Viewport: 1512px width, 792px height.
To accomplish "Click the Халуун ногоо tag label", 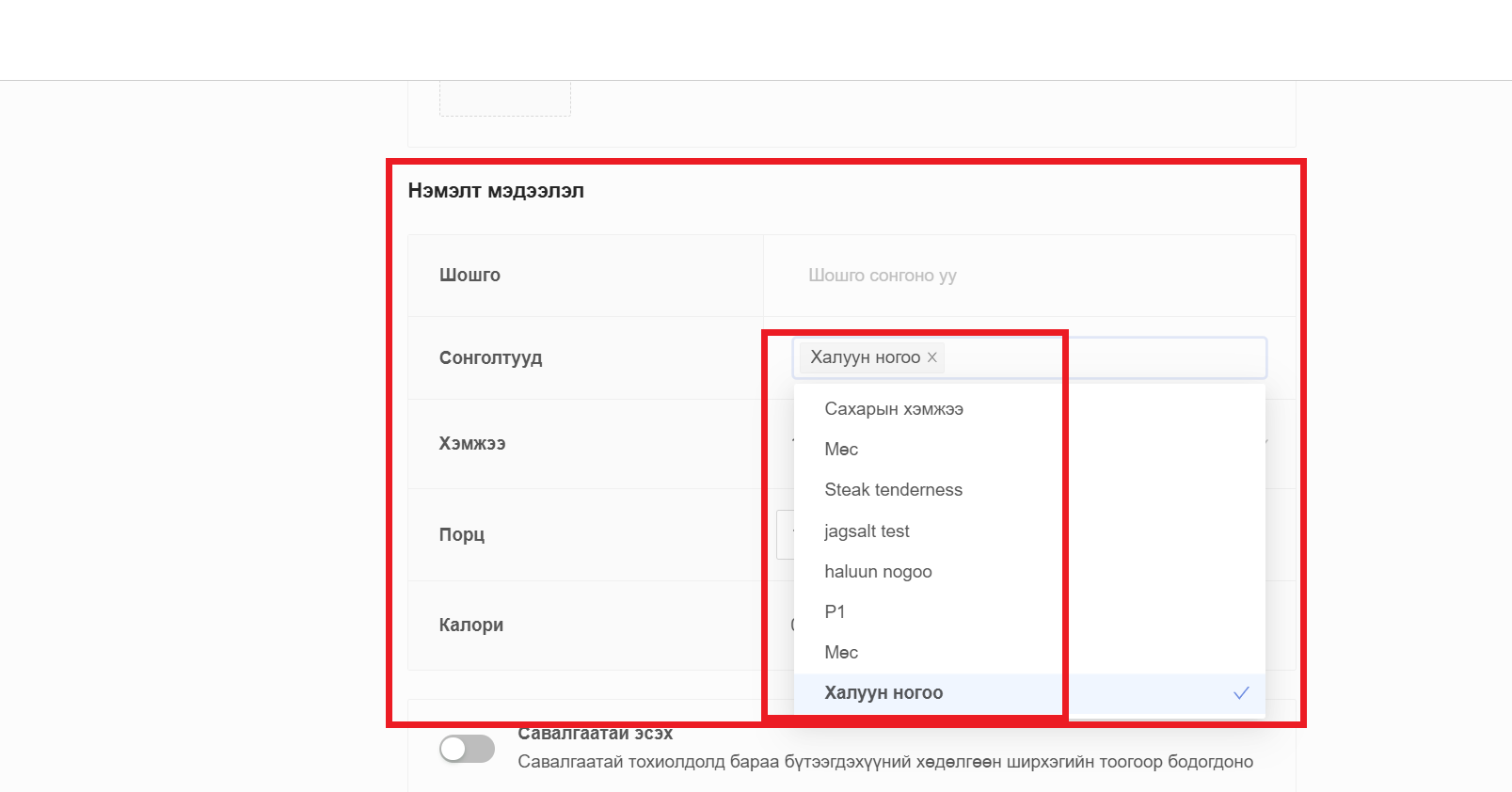I will click(x=865, y=357).
